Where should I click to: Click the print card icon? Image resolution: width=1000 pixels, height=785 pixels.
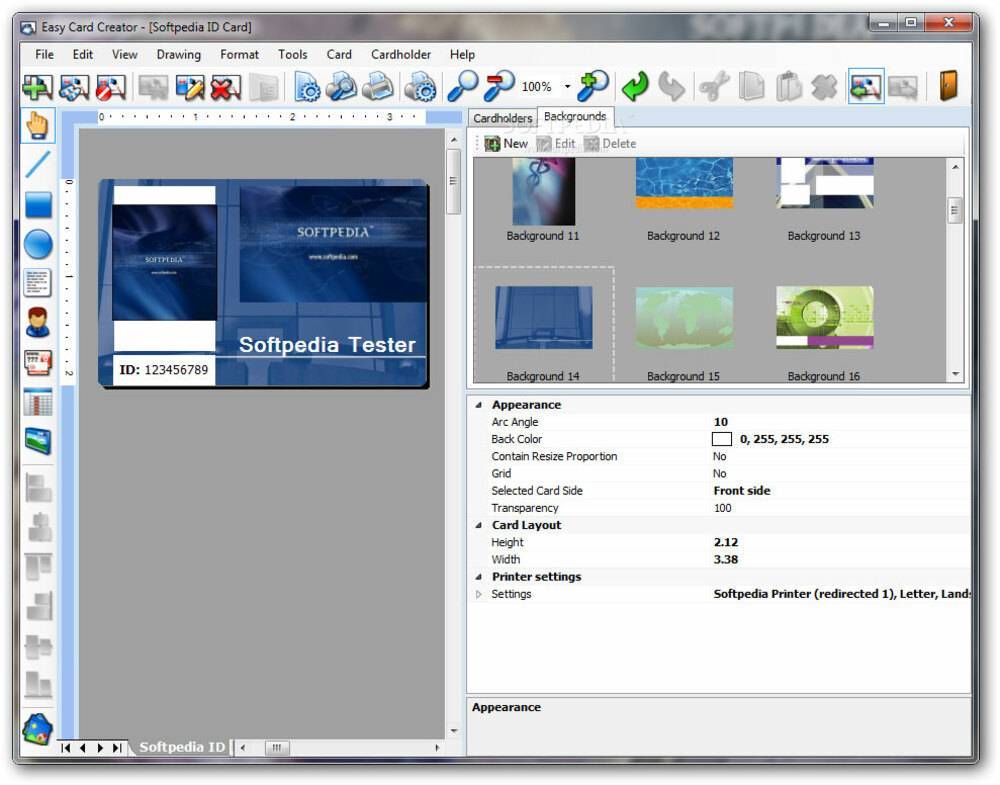pos(378,87)
